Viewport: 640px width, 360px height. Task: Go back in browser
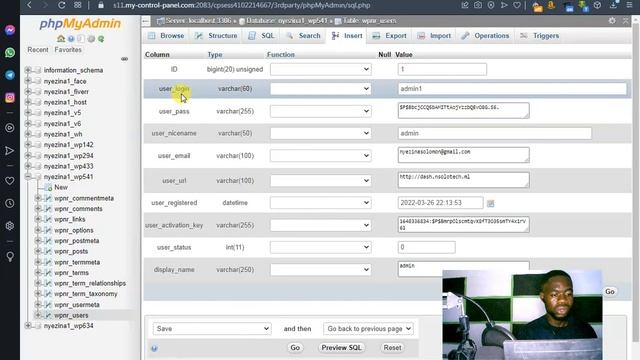click(29, 5)
